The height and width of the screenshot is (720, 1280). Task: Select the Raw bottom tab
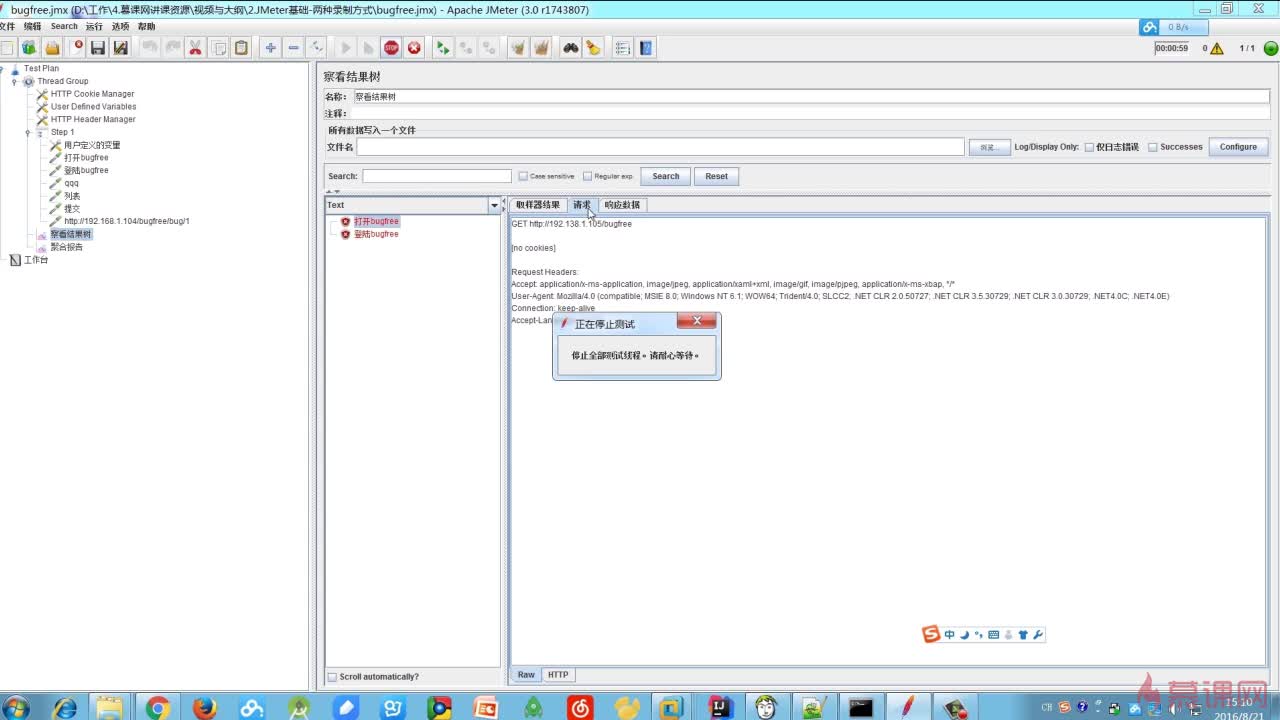(526, 675)
